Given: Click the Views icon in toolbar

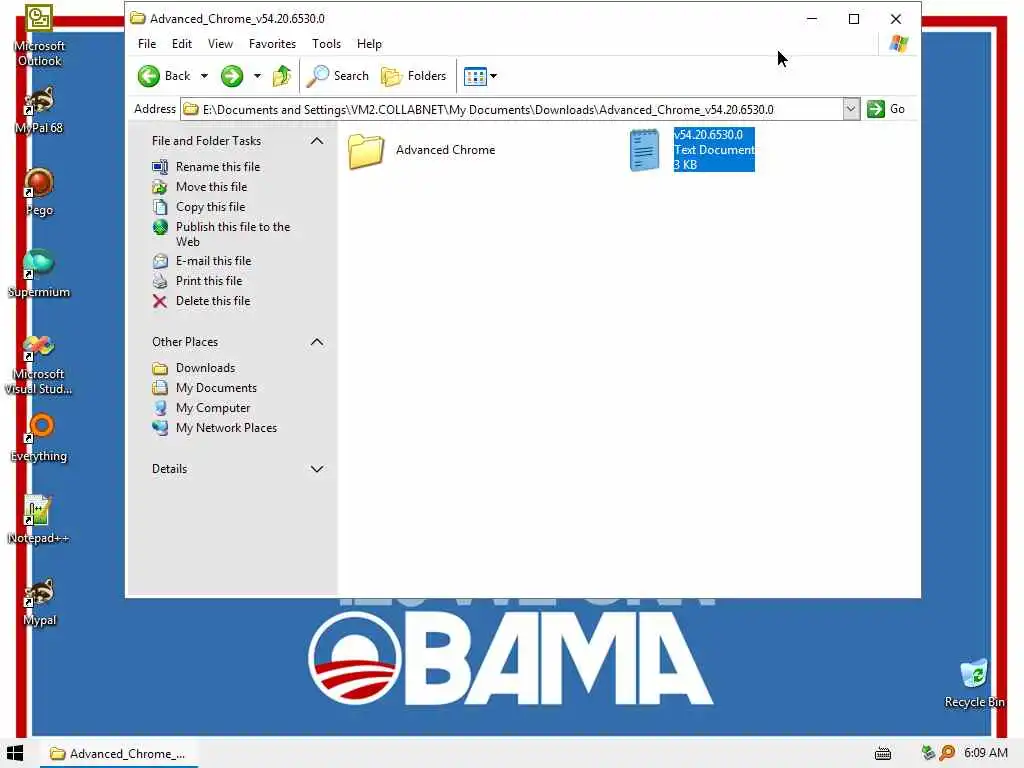Looking at the screenshot, I should [475, 76].
